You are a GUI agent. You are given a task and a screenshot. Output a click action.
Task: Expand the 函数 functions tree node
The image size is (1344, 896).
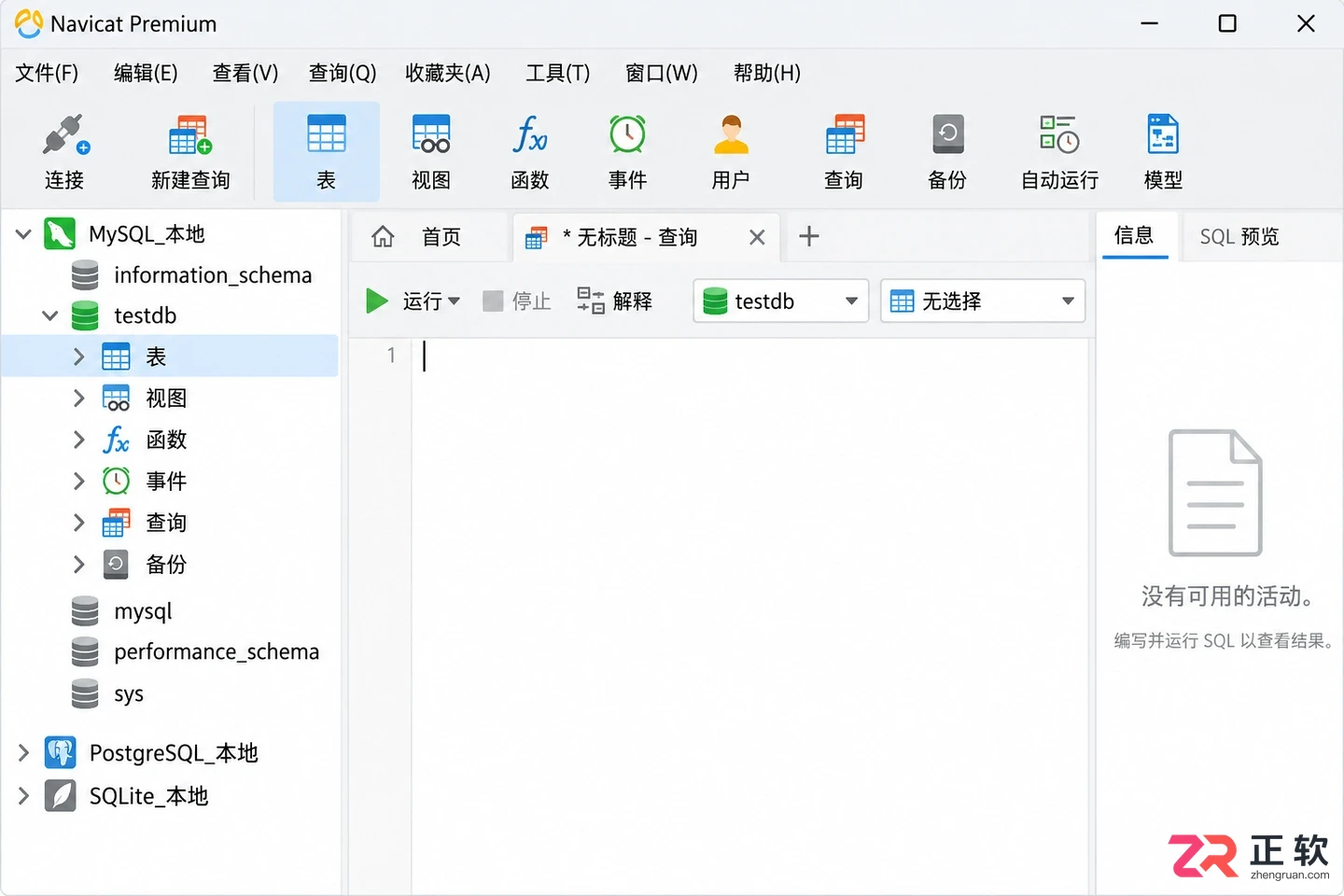78,439
